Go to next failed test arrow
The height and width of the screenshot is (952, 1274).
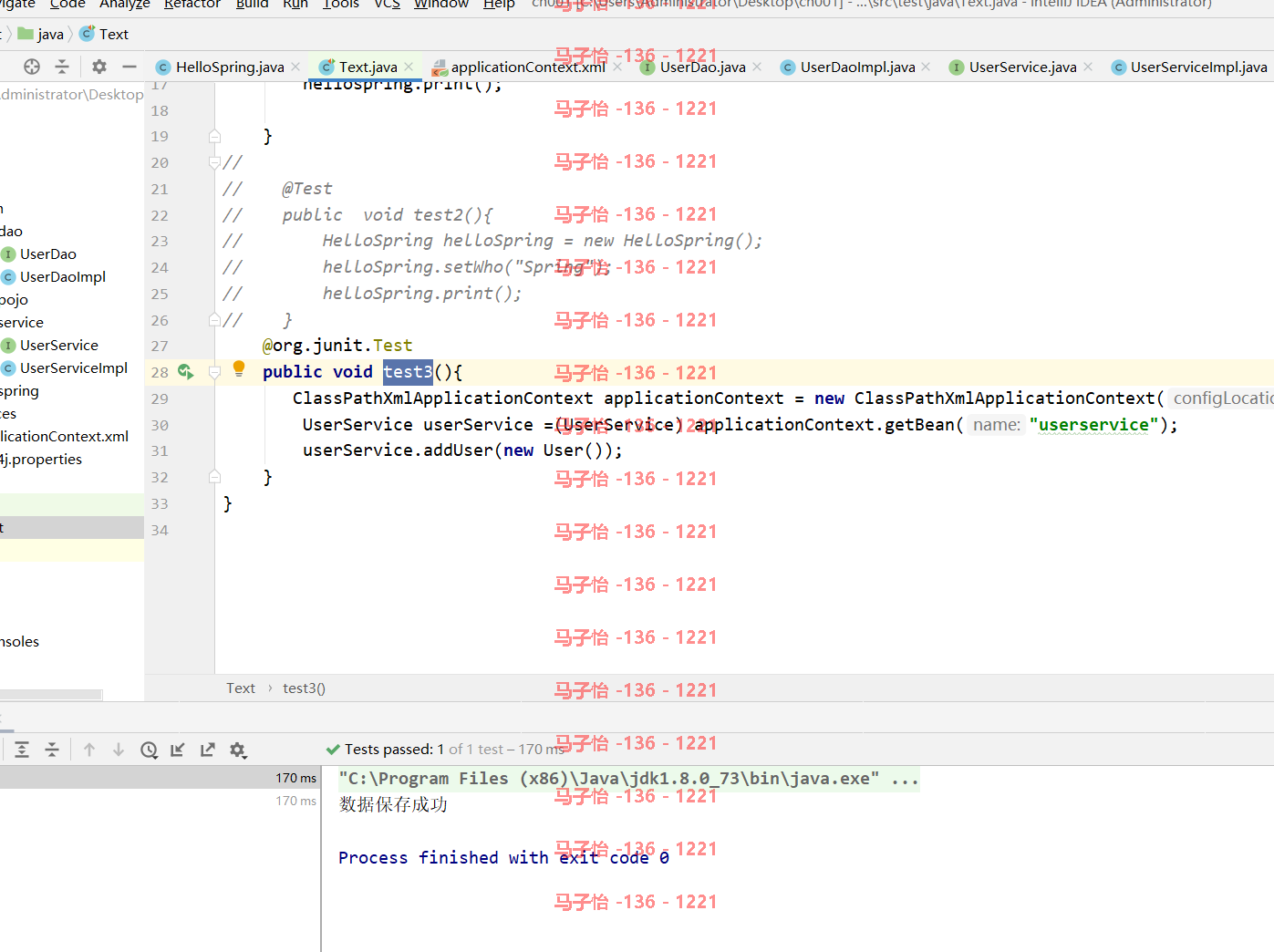[119, 750]
